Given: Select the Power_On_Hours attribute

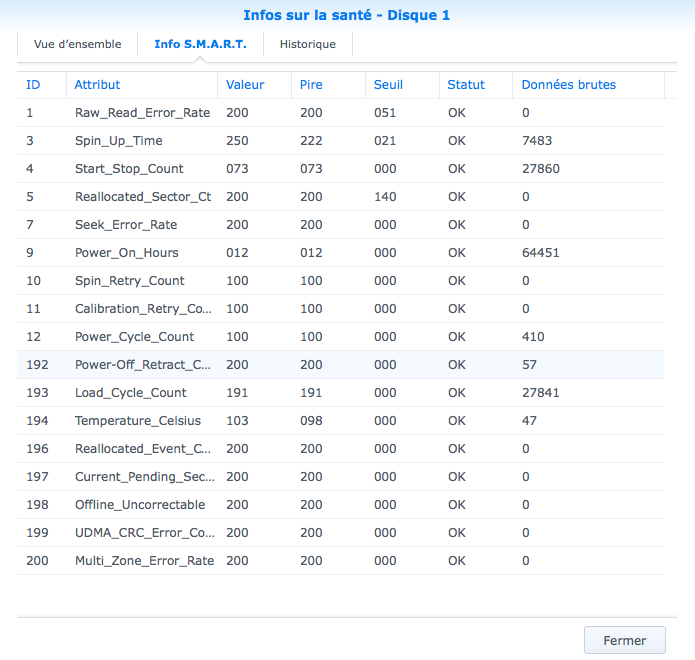Looking at the screenshot, I should pos(127,253).
